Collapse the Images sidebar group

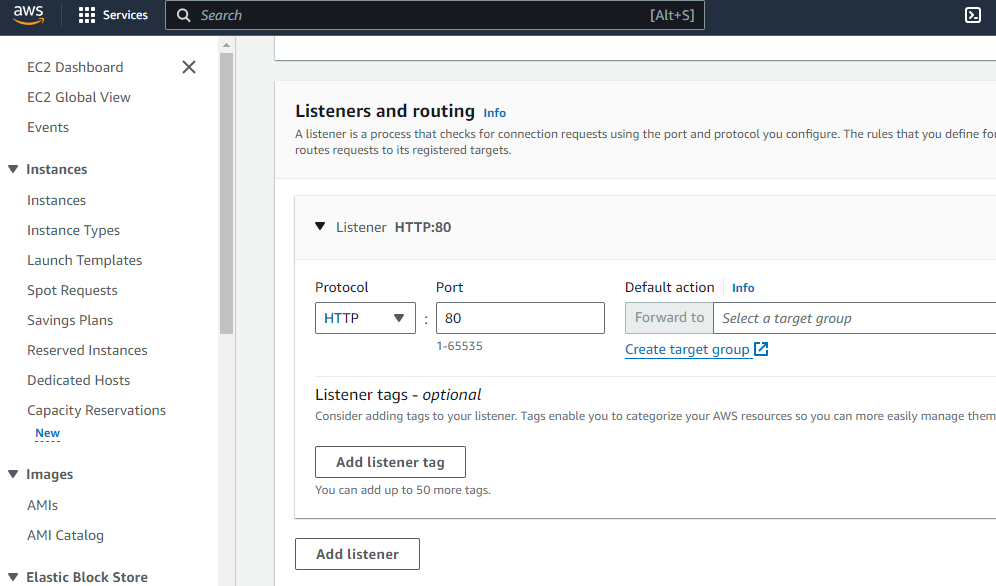click(x=13, y=474)
